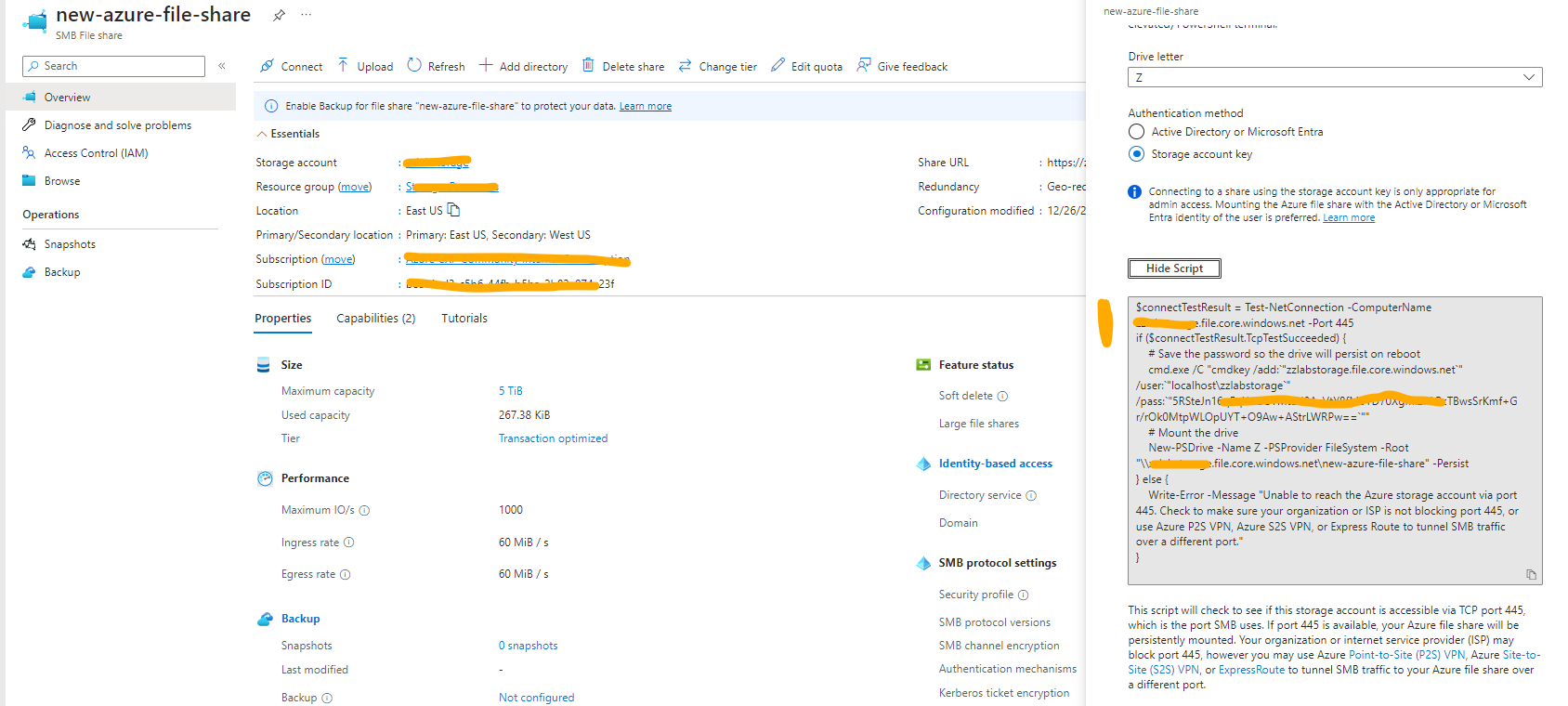Show info next to Backup property

327,698
